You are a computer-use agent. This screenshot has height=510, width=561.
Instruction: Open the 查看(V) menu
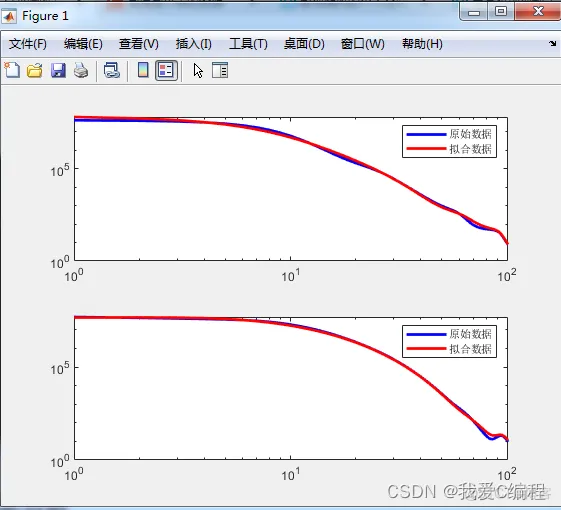pos(139,44)
